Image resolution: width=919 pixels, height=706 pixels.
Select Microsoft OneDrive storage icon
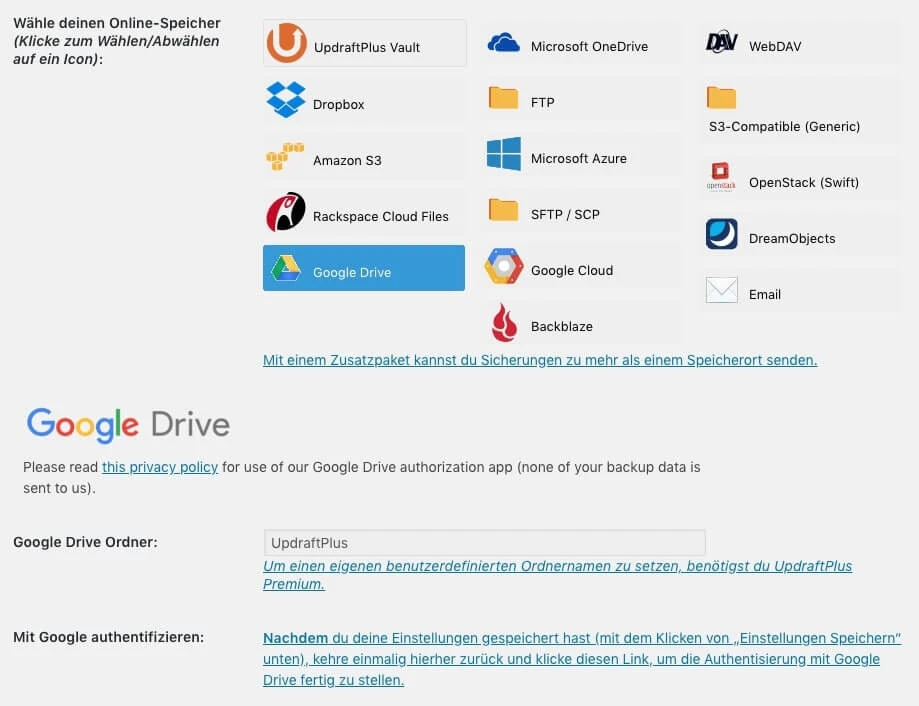coord(582,44)
